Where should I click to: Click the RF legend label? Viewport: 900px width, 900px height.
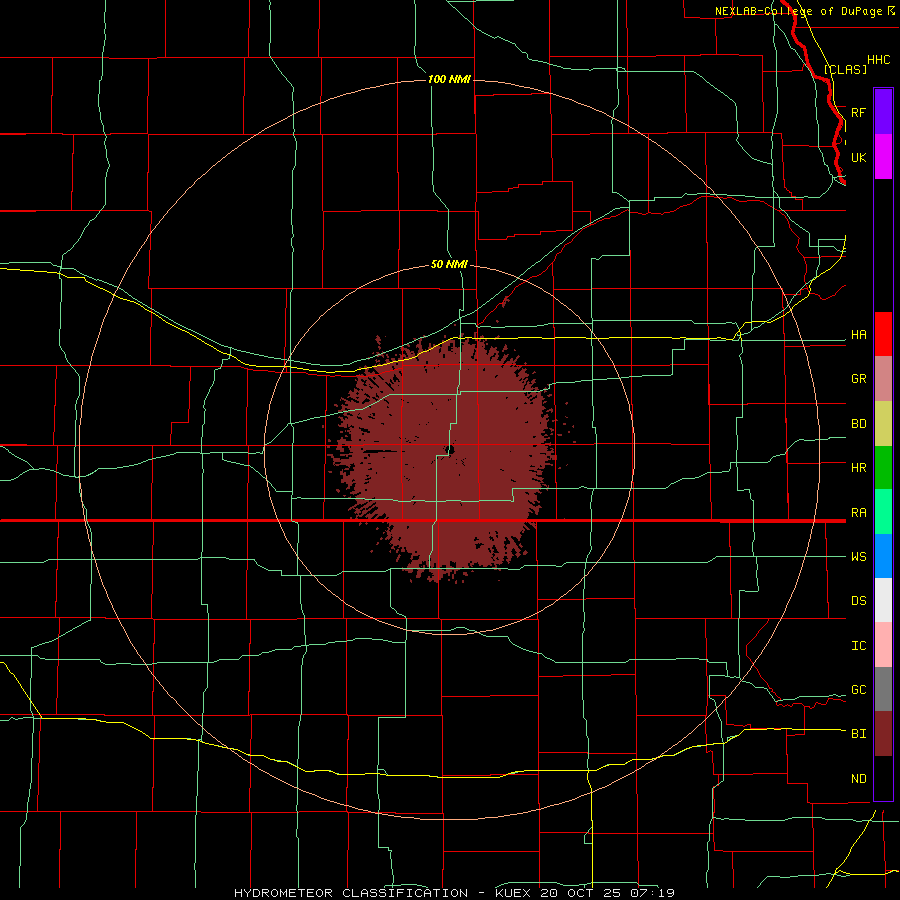click(x=858, y=112)
